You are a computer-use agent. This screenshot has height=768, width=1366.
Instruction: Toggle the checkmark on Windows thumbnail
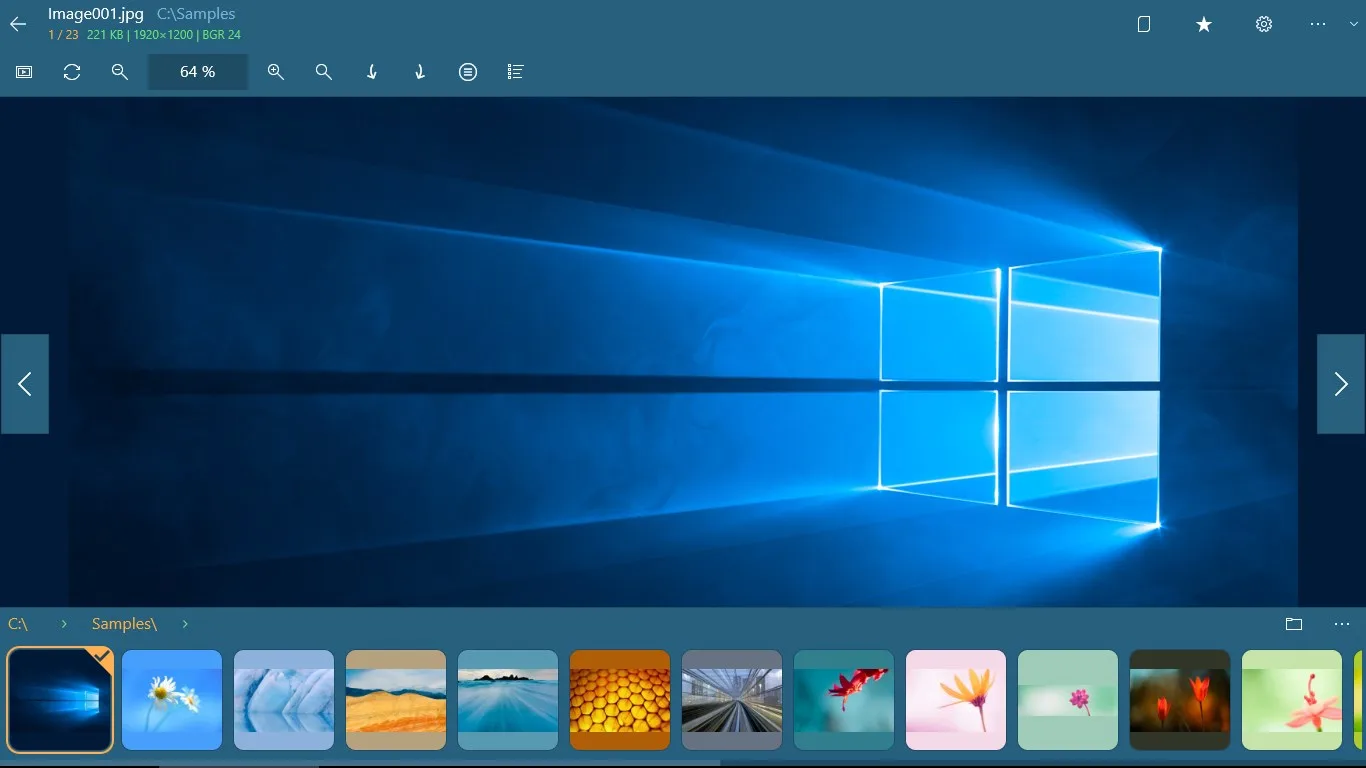(x=102, y=655)
